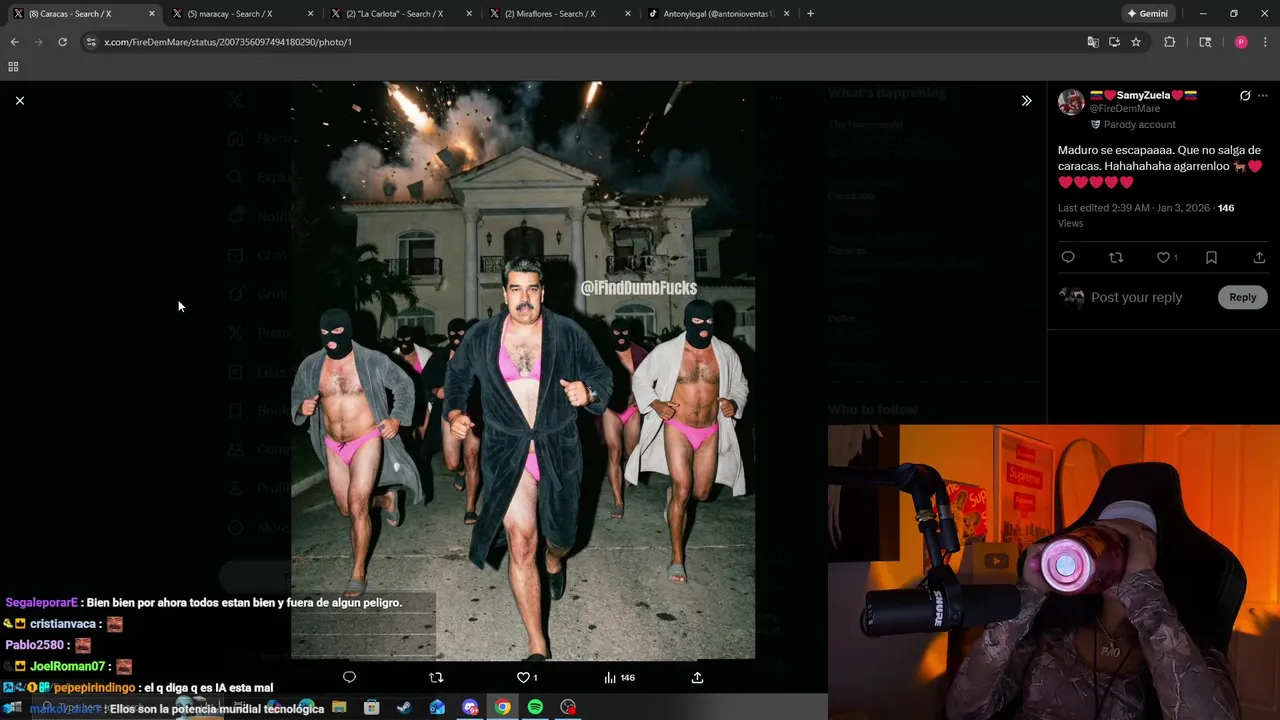Image resolution: width=1280 pixels, height=720 pixels.
Task: Open the tab search icon in toolbar
Action: pyautogui.click(x=1205, y=42)
